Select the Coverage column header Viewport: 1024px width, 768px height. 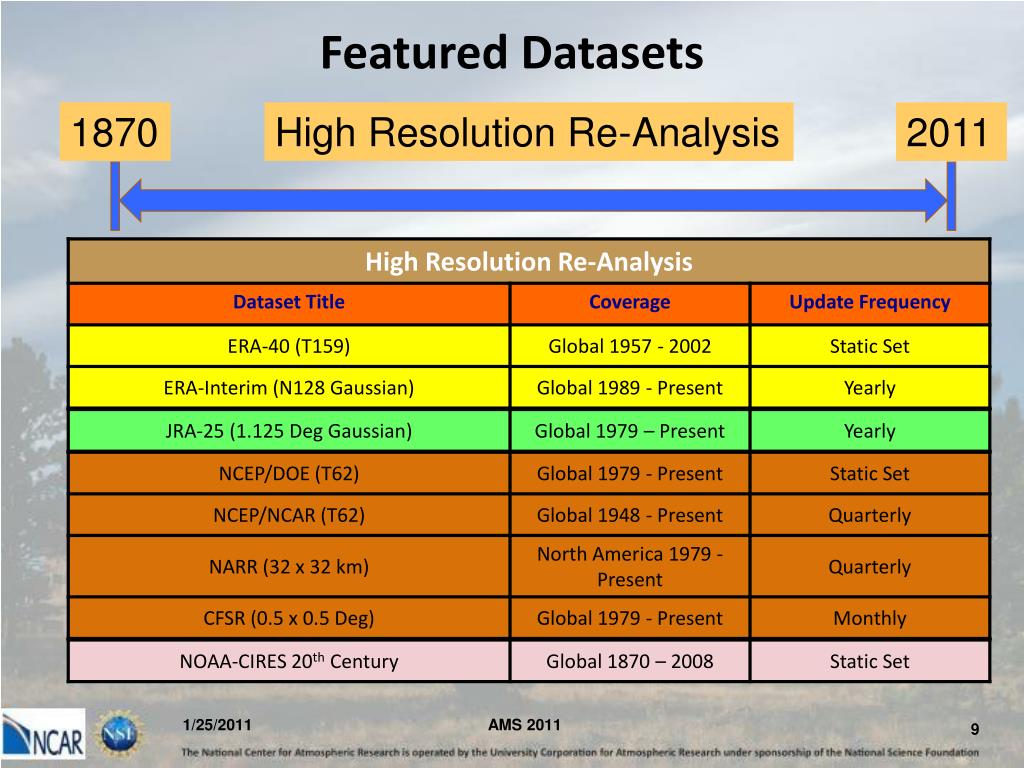(630, 303)
